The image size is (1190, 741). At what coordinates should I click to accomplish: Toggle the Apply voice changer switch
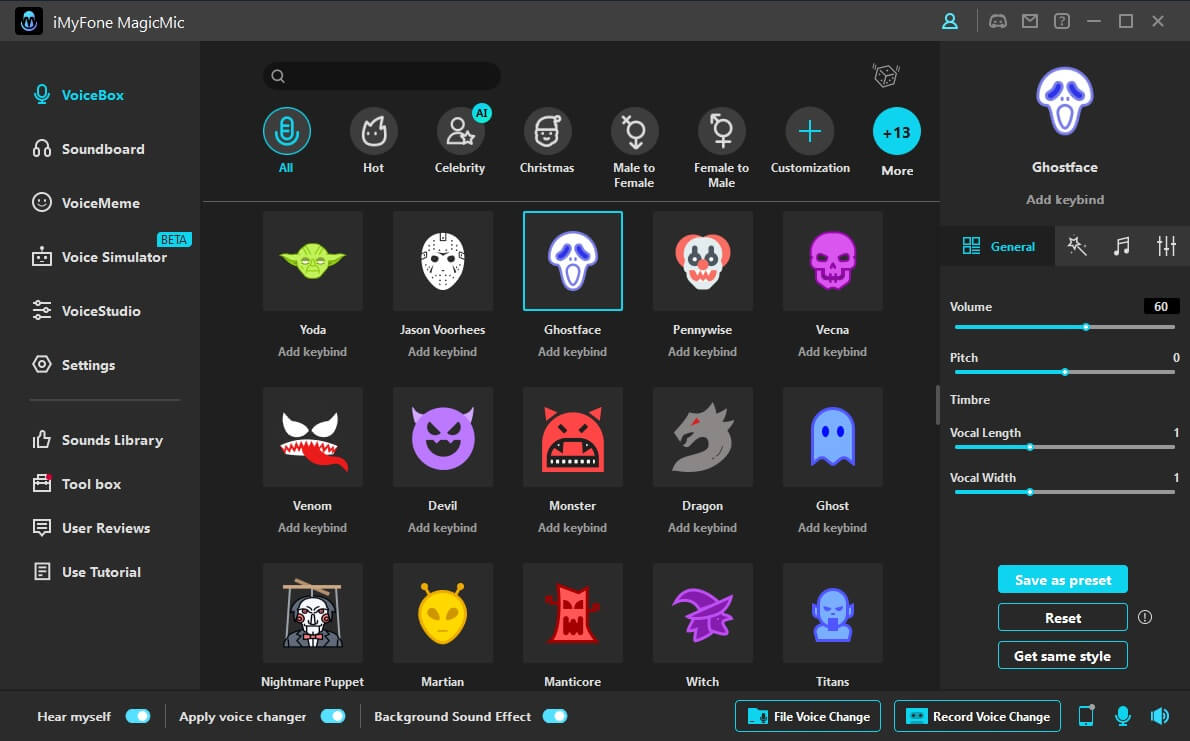pos(333,716)
